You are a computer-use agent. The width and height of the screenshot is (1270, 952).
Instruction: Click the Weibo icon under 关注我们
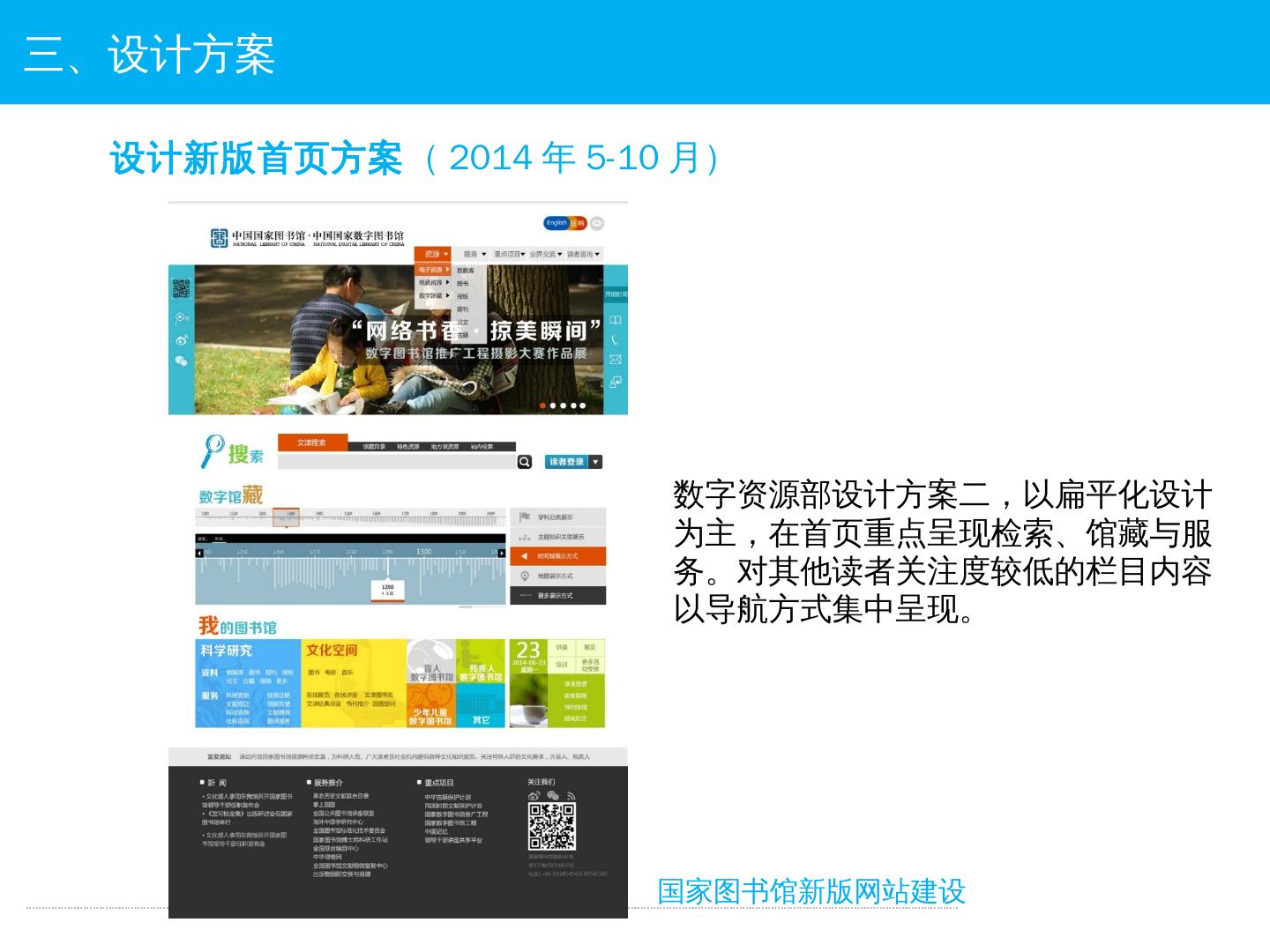point(534,796)
